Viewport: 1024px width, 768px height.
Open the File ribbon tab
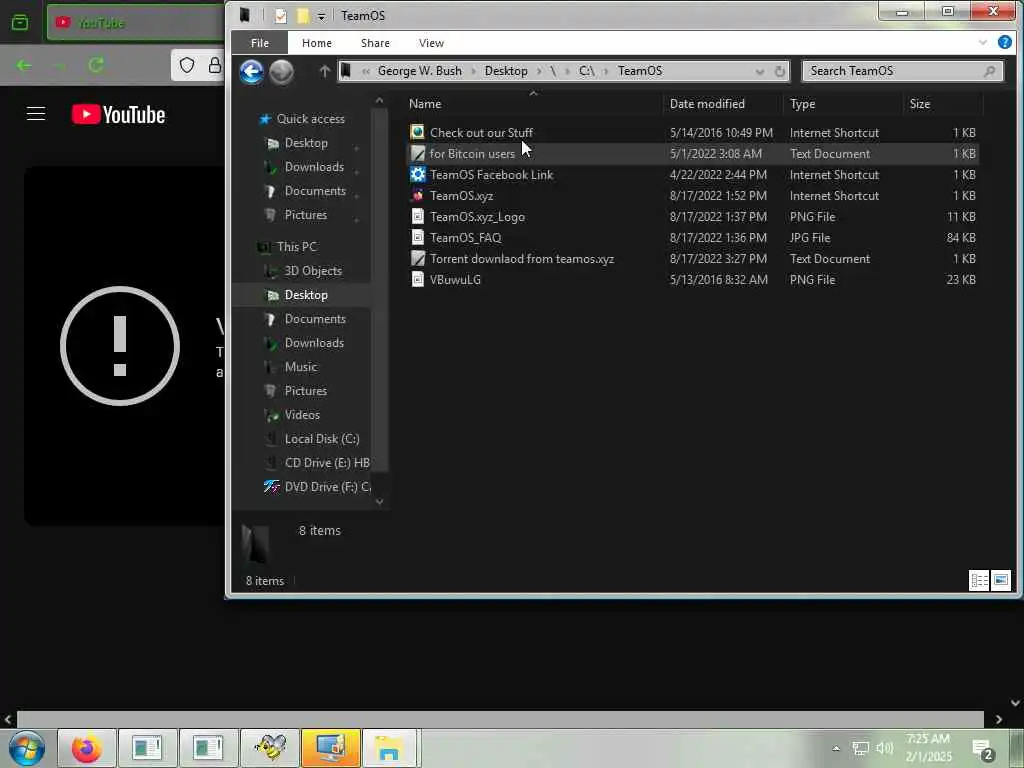tap(260, 43)
